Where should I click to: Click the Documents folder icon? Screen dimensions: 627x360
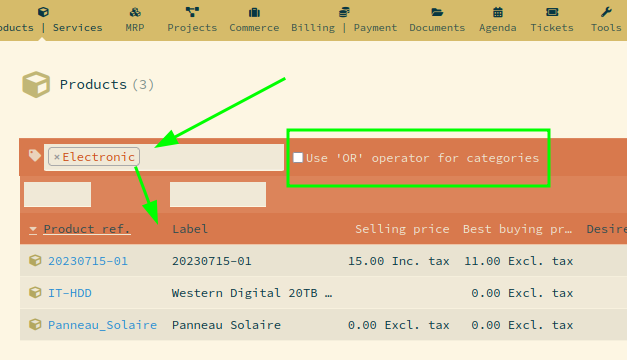437,12
